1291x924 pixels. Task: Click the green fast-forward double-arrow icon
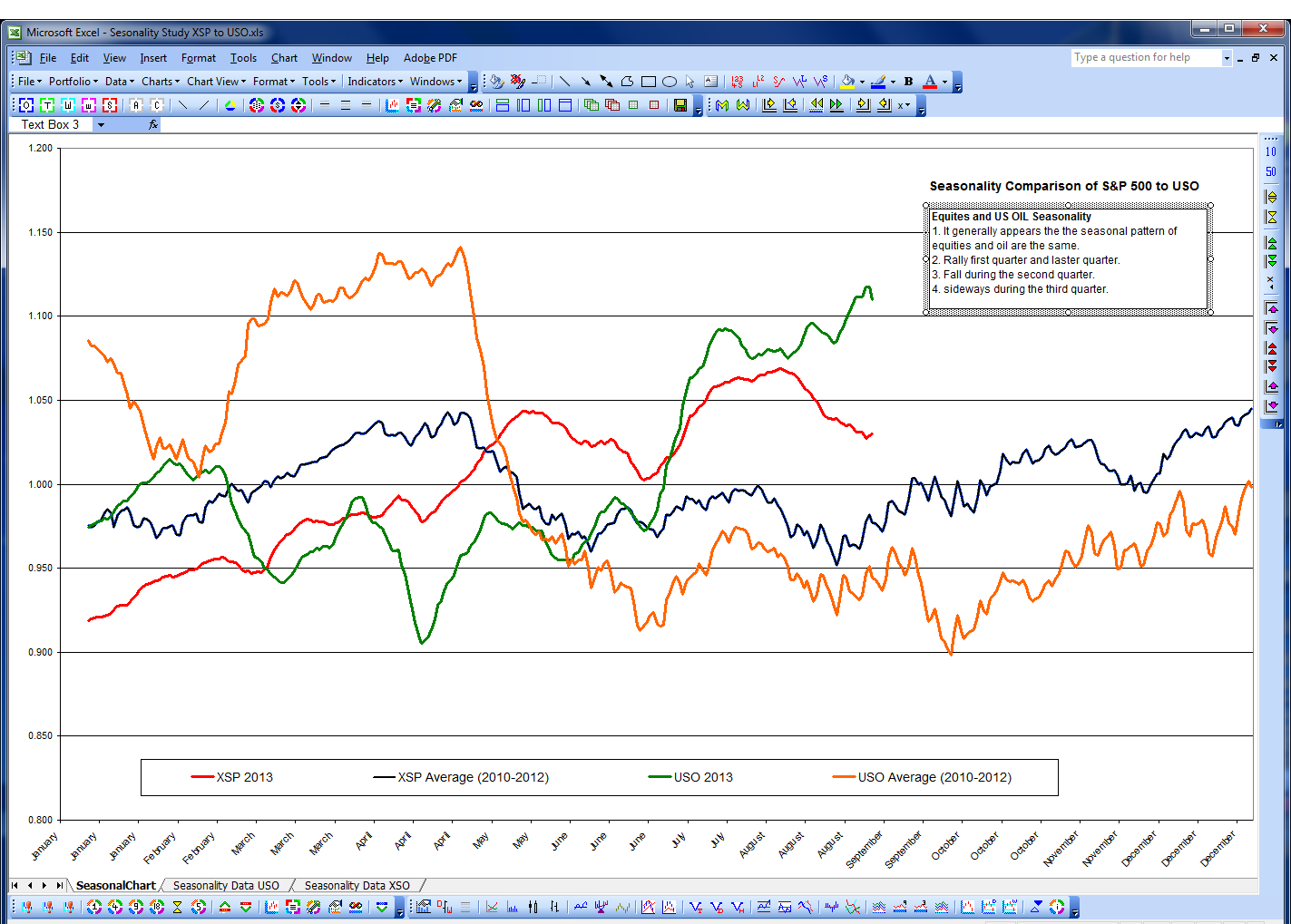pyautogui.click(x=836, y=105)
